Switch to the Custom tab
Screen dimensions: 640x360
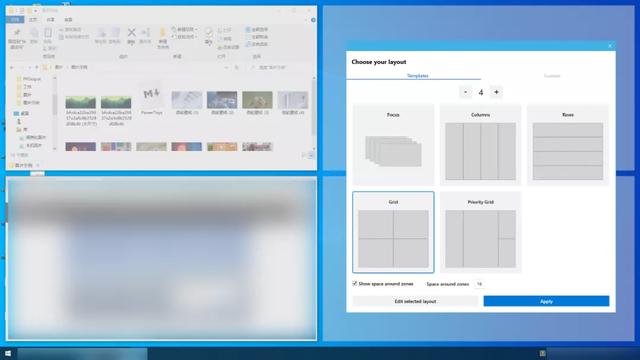coord(551,76)
